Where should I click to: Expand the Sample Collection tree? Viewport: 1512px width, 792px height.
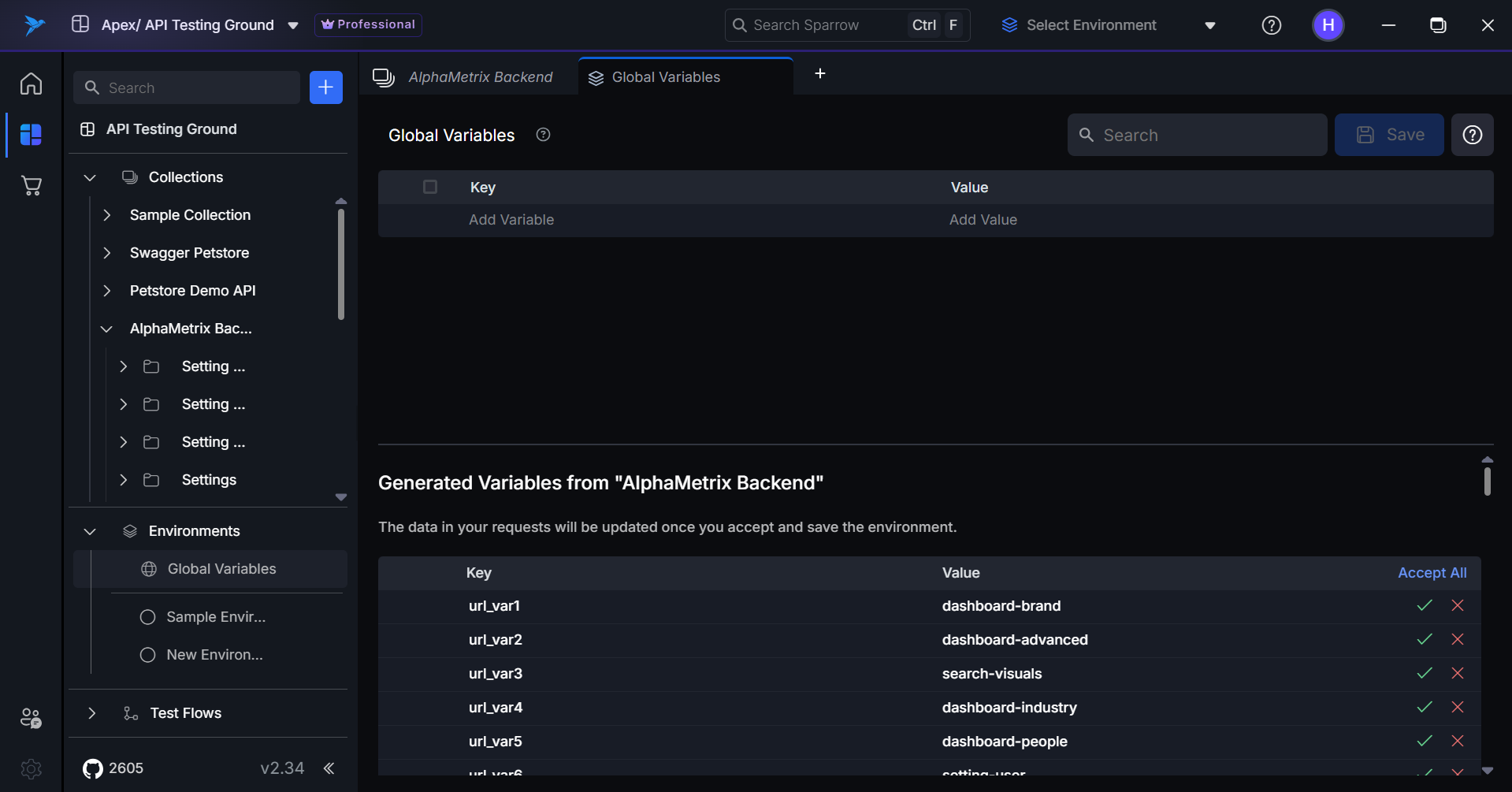[108, 214]
